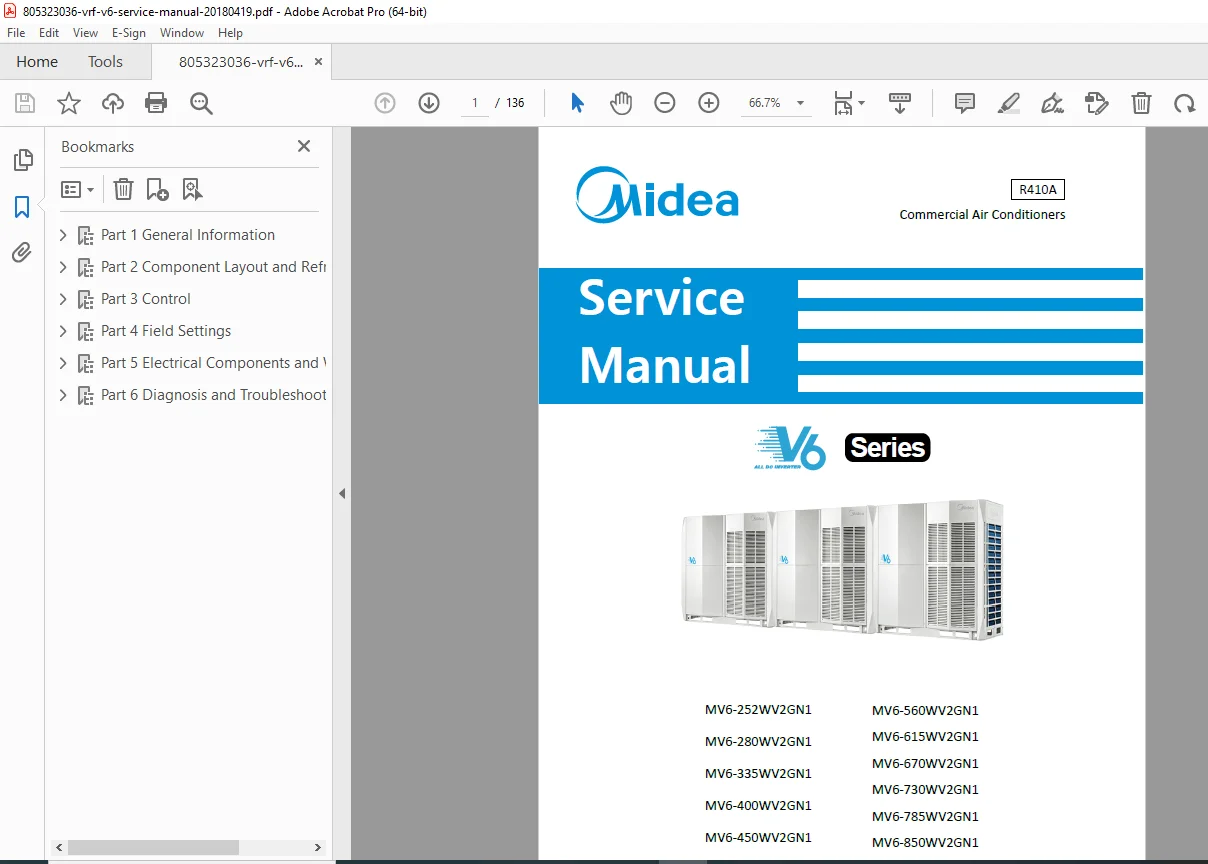The width and height of the screenshot is (1208, 864).
Task: Click the scrolling mode keyboard icon
Action: click(900, 103)
